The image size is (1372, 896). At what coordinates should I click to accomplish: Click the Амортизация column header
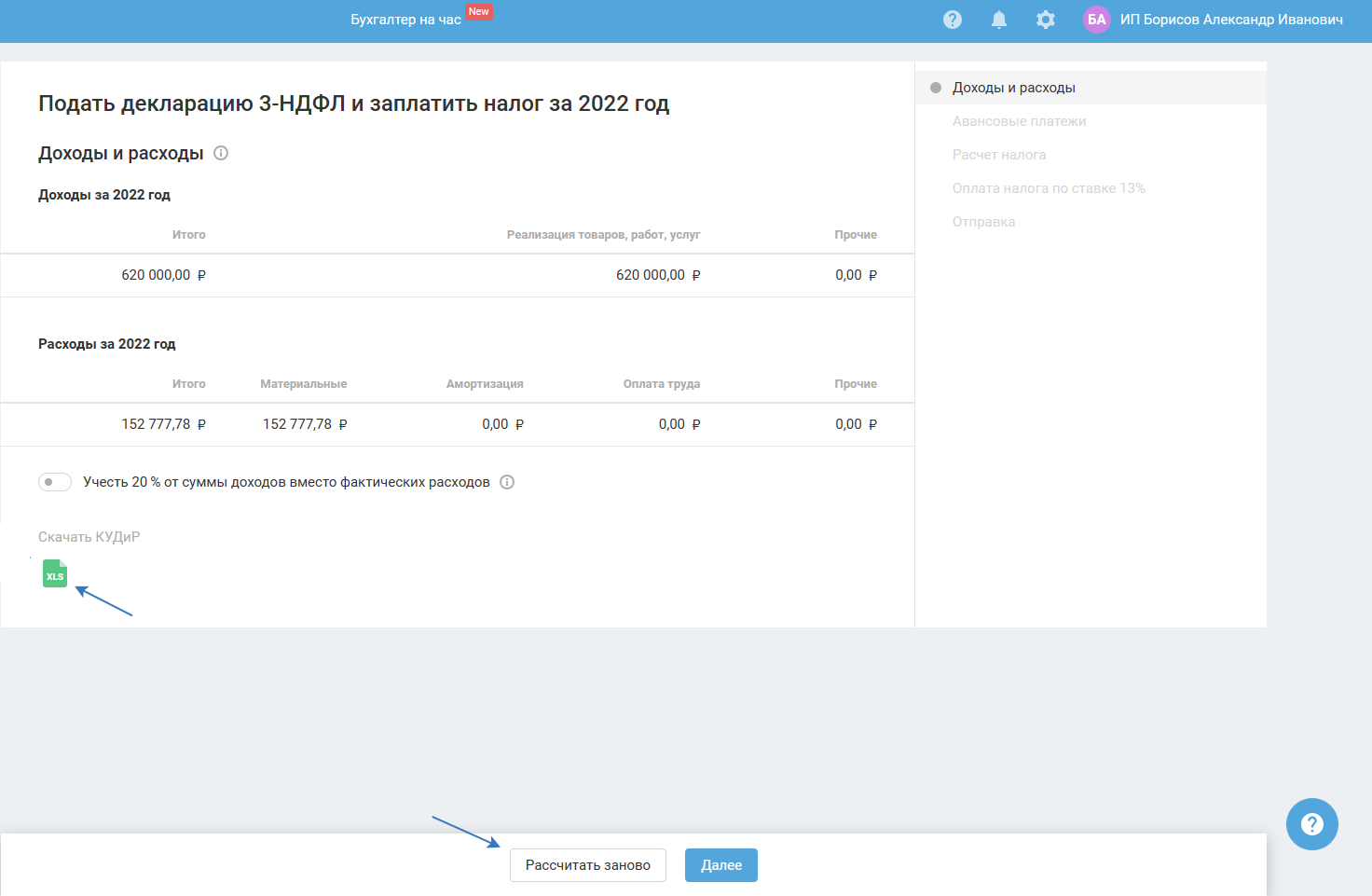[x=485, y=384]
